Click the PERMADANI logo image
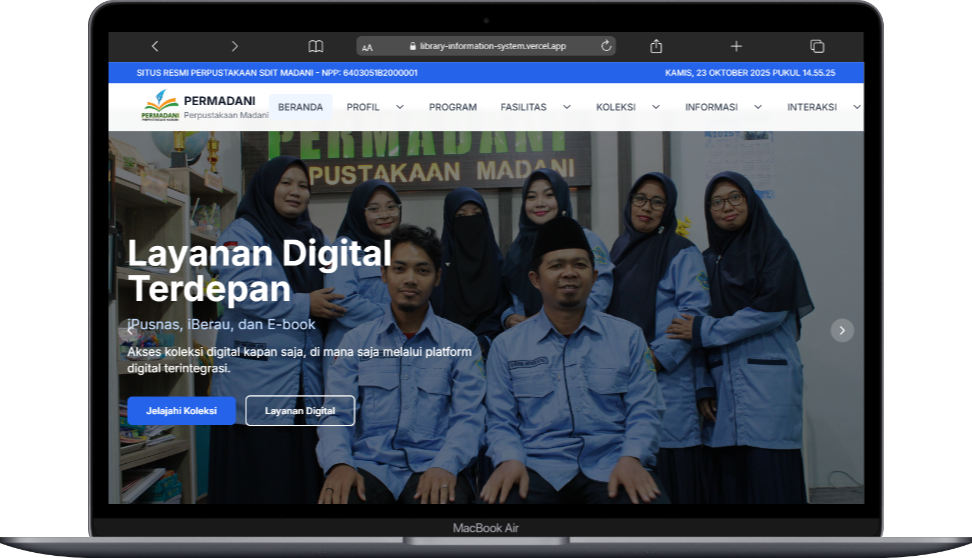Viewport: 972px width, 558px height. tap(161, 106)
